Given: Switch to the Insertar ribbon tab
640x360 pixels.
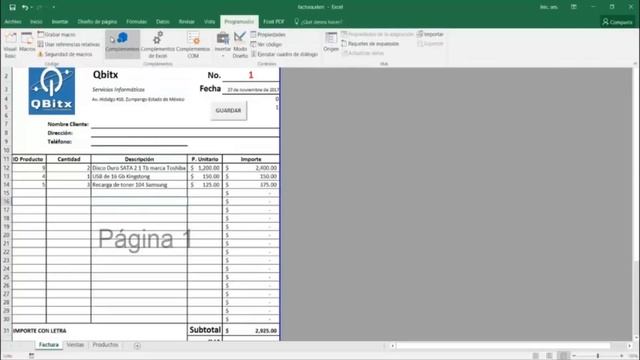Looking at the screenshot, I should coord(60,22).
